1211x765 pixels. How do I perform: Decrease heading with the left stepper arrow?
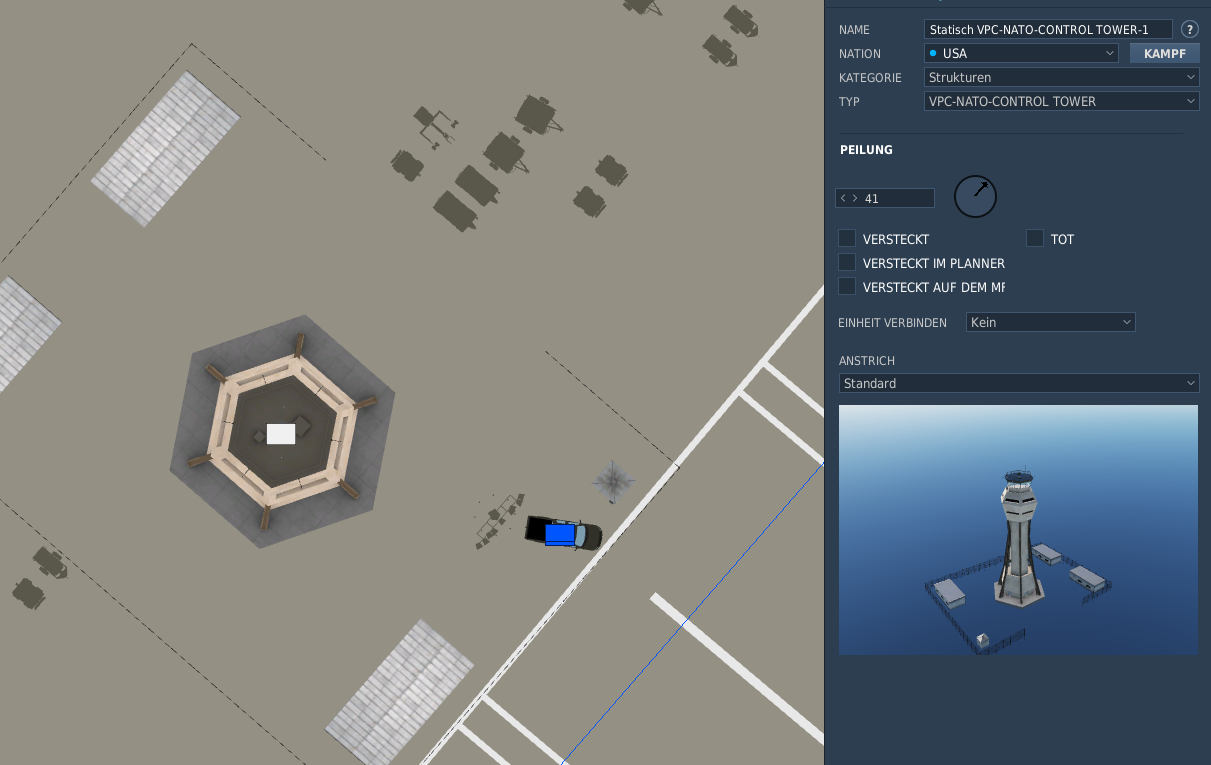(x=843, y=198)
